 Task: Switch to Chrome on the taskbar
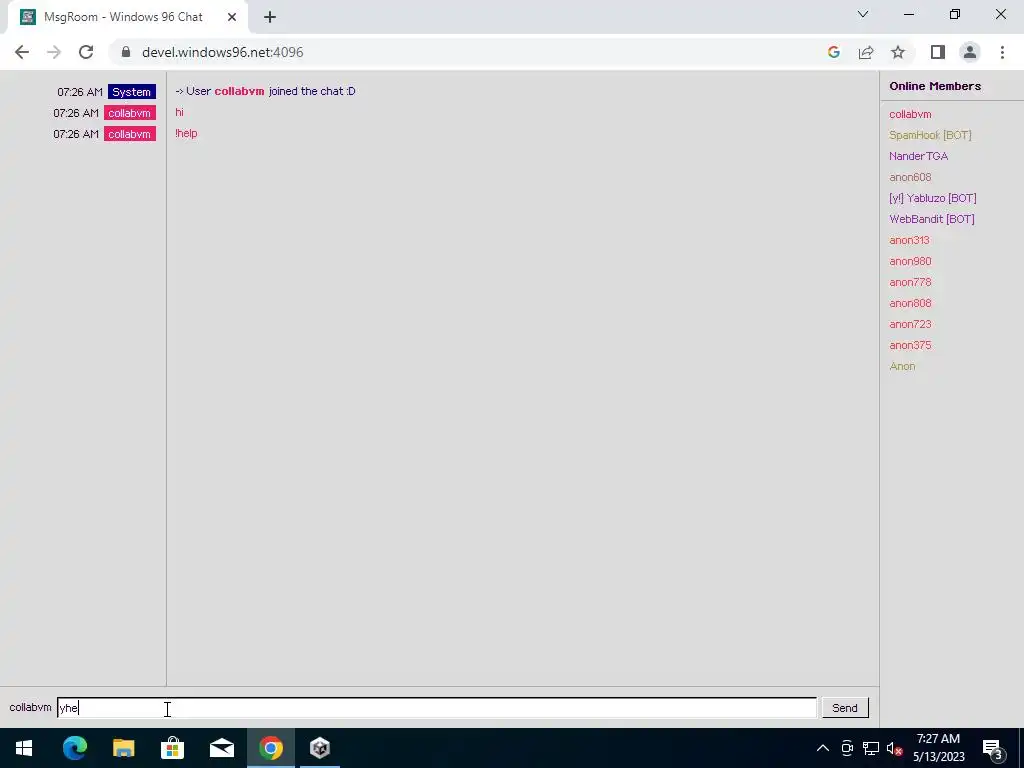pyautogui.click(x=270, y=748)
